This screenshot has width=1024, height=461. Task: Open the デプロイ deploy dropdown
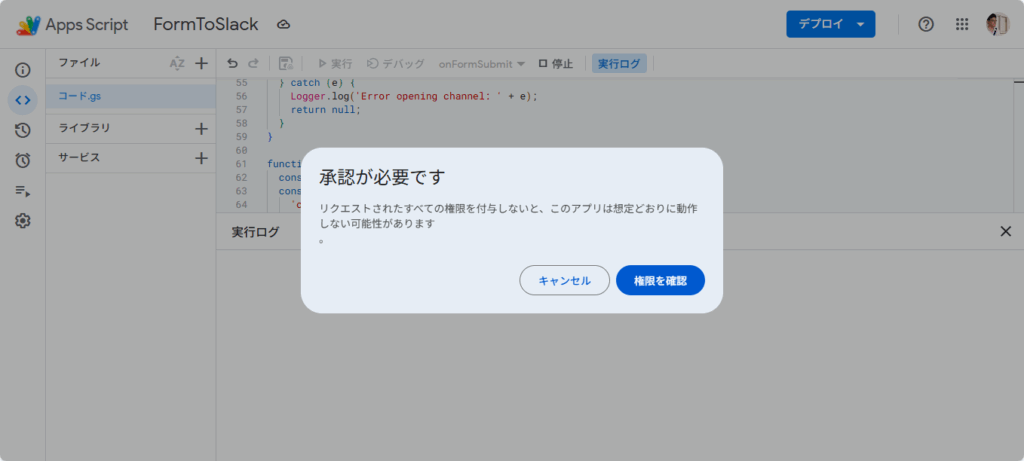click(831, 24)
